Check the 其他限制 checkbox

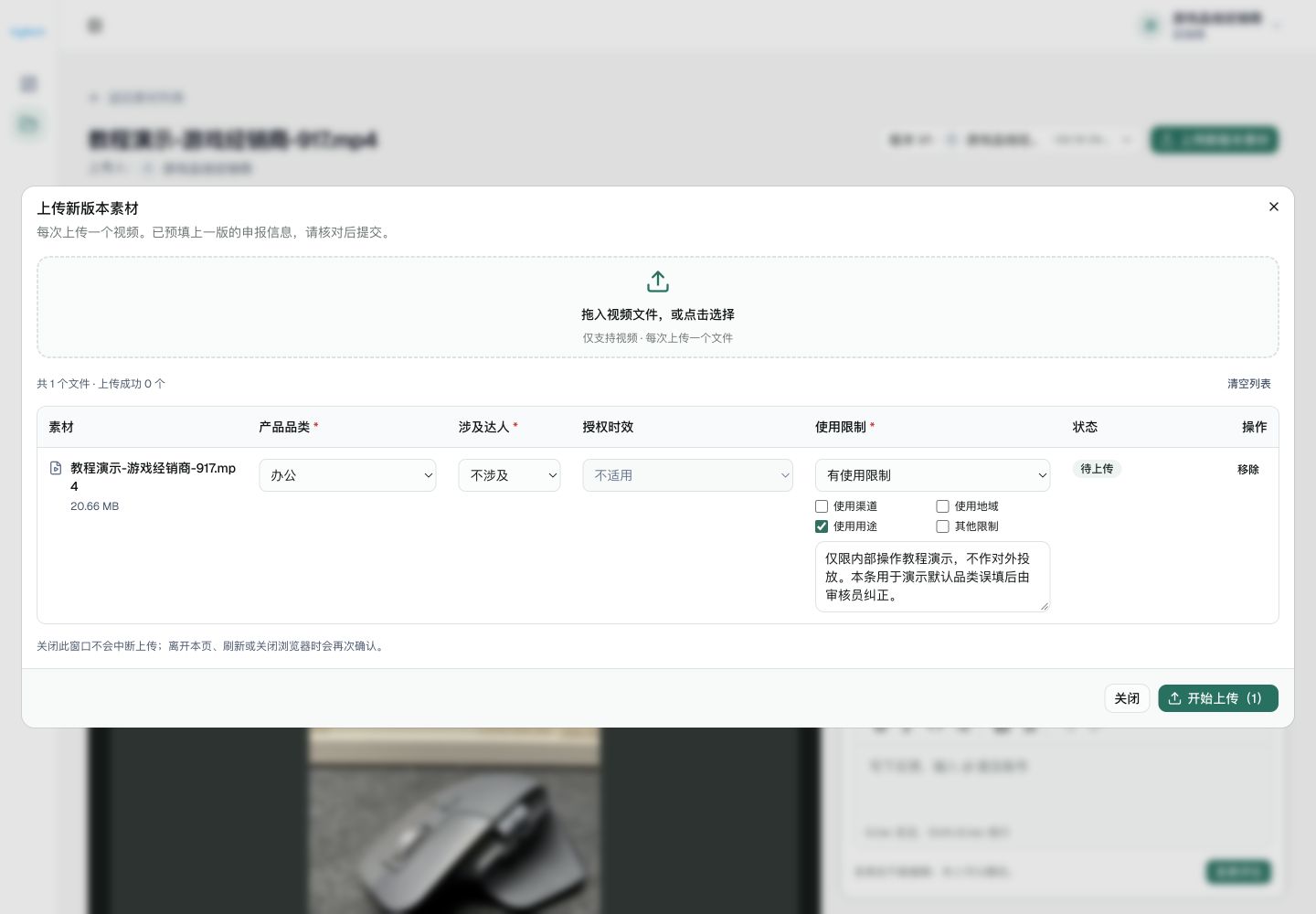pos(942,526)
